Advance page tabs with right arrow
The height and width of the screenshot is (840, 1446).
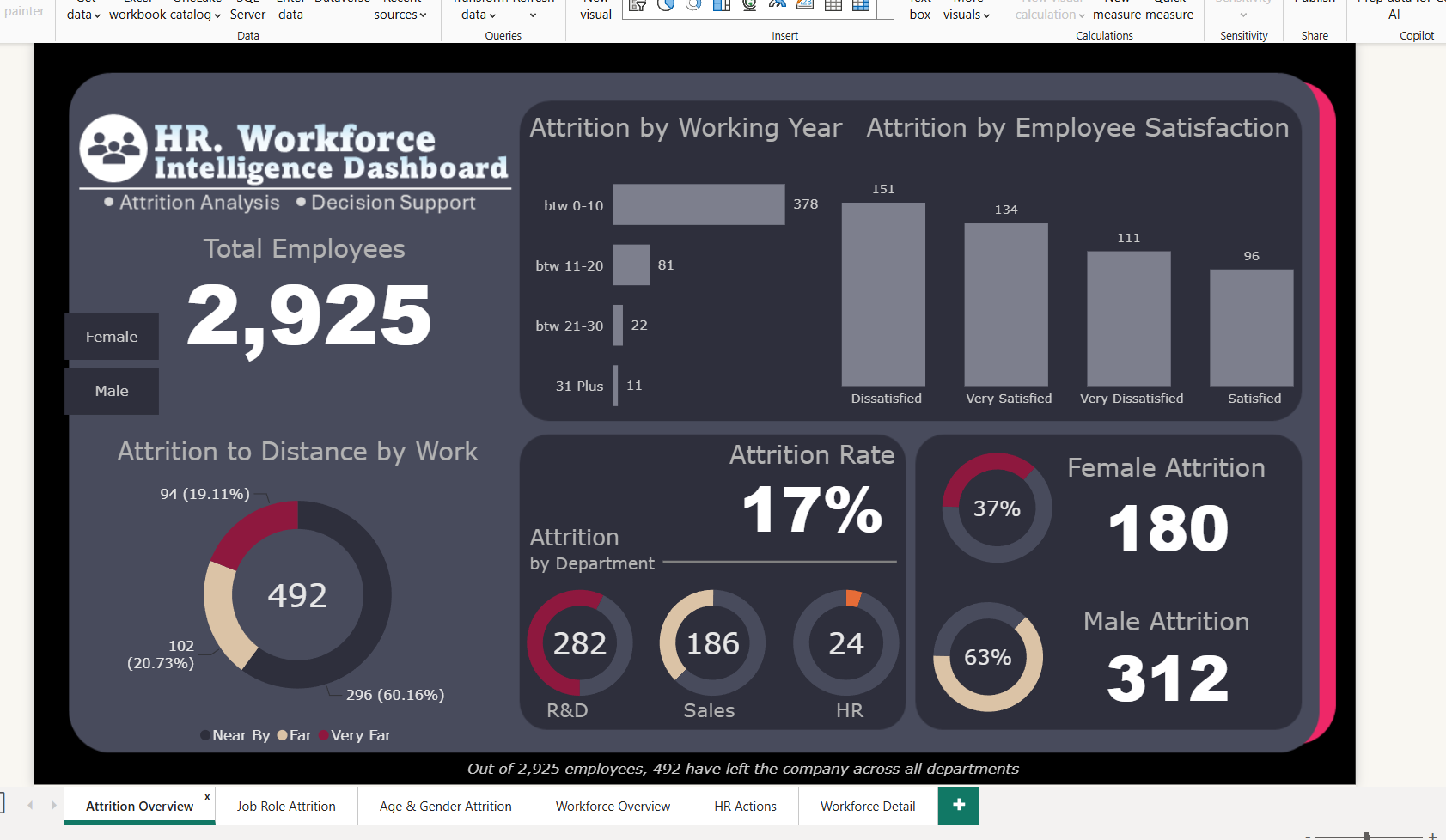click(53, 805)
